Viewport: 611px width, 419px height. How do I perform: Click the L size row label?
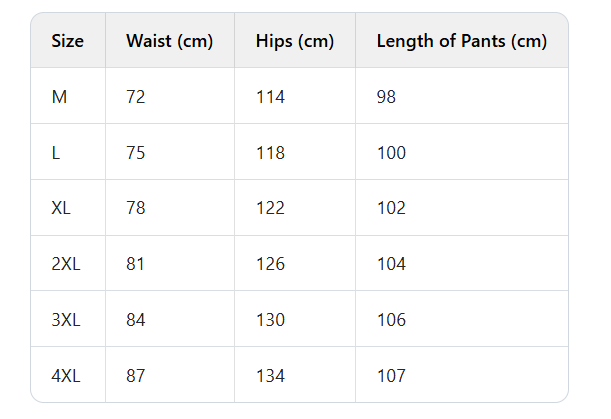point(55,153)
